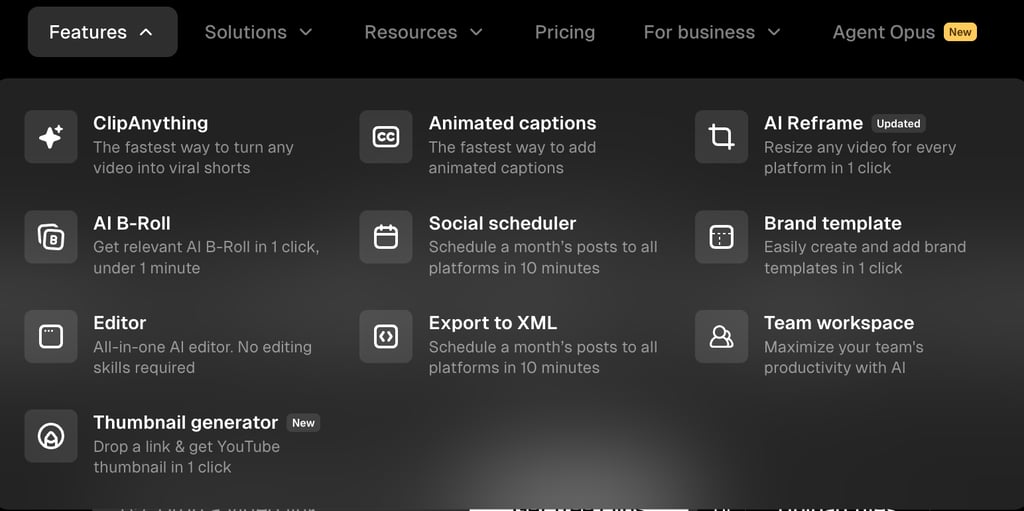
Task: Click the Animated captions CC icon
Action: pyautogui.click(x=386, y=137)
